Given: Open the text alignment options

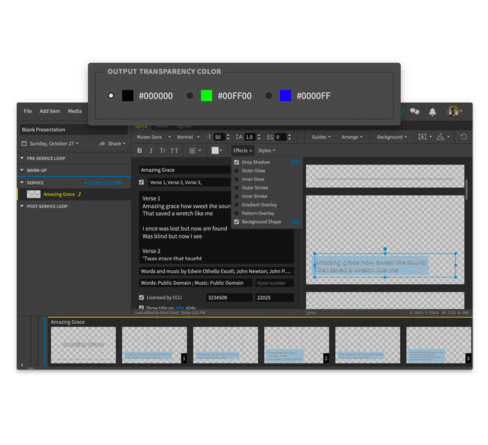Looking at the screenshot, I should click(x=195, y=151).
